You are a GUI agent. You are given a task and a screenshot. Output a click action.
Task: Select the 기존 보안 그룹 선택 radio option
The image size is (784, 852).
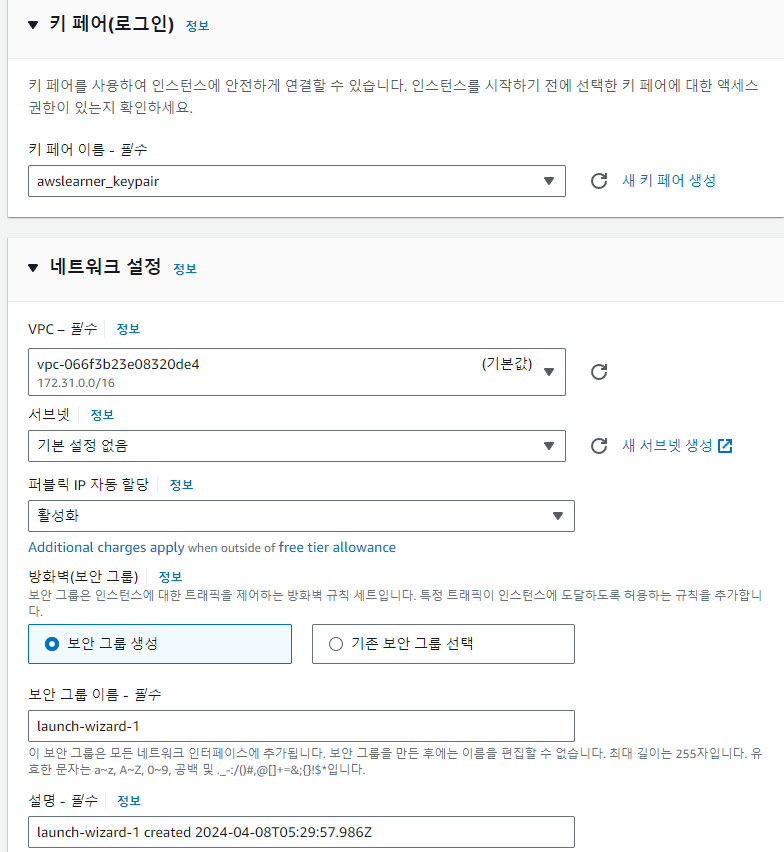443,644
